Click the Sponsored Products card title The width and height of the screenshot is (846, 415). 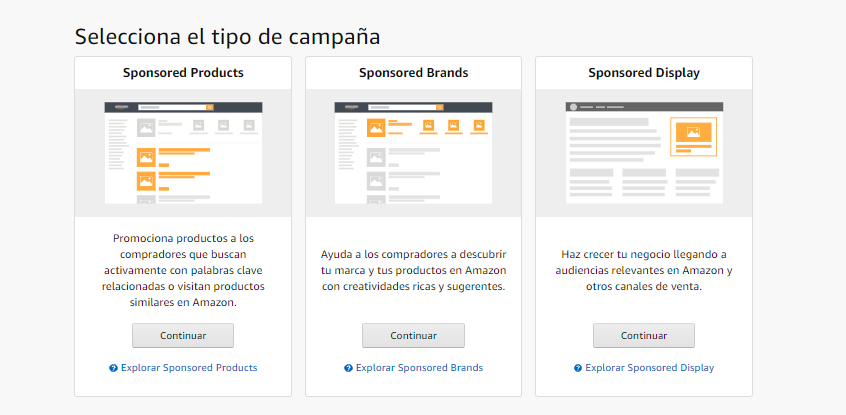pos(183,73)
